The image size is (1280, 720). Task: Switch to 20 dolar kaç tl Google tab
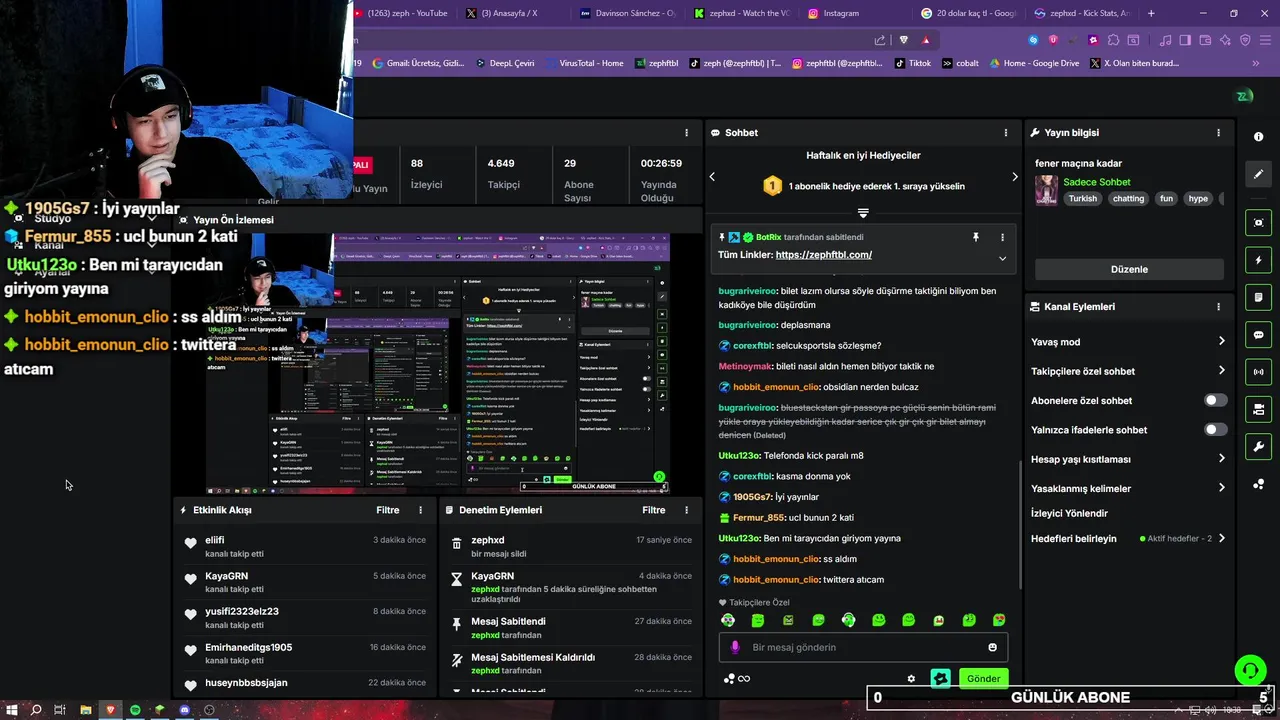click(968, 13)
